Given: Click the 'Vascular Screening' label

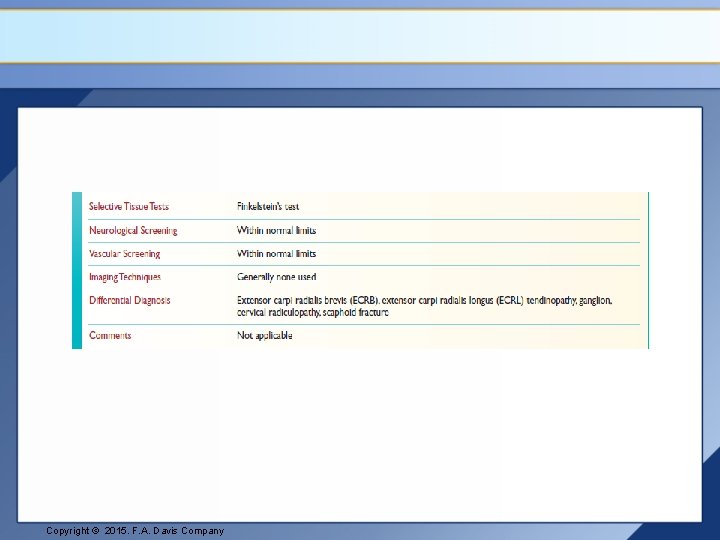Looking at the screenshot, I should (x=124, y=254).
